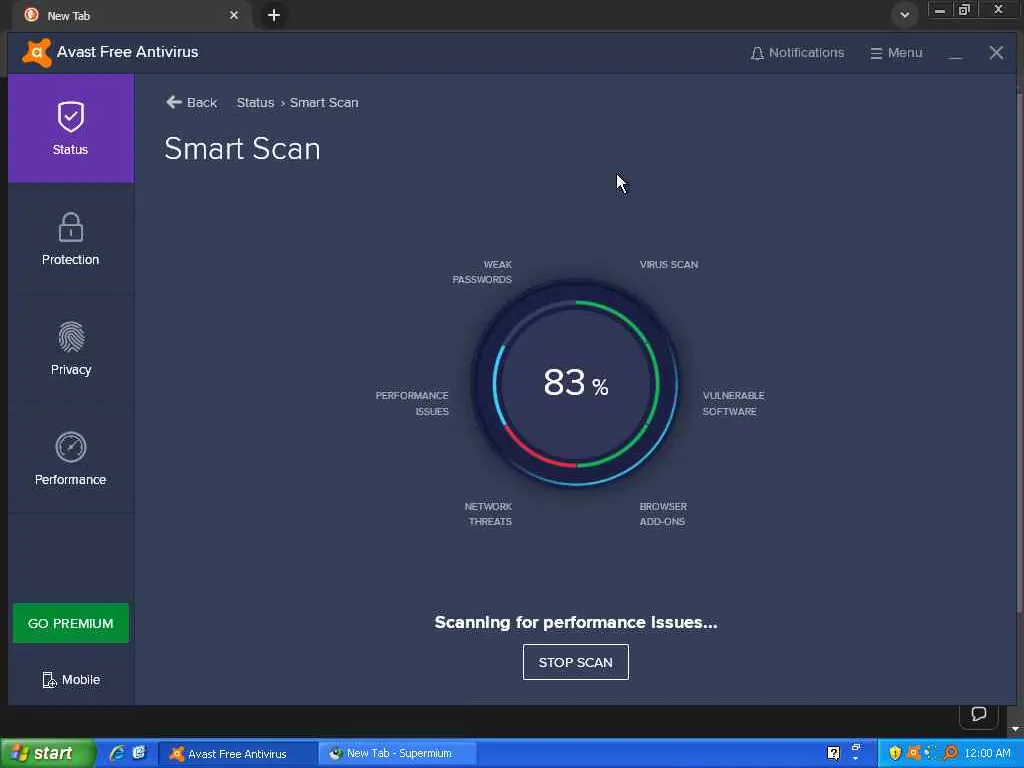Click the second quick launch icon
Image resolution: width=1024 pixels, height=768 pixels.
click(140, 753)
